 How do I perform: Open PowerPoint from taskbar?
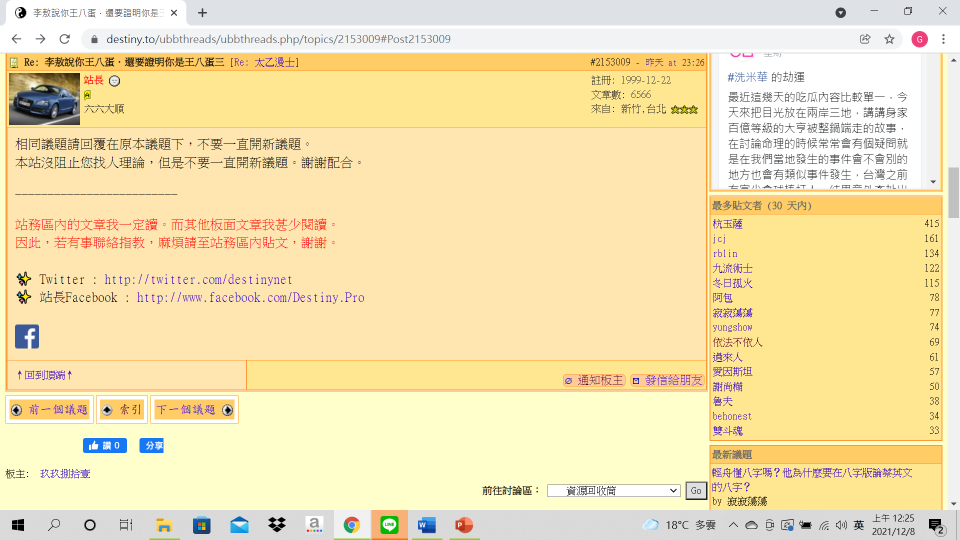pos(464,525)
